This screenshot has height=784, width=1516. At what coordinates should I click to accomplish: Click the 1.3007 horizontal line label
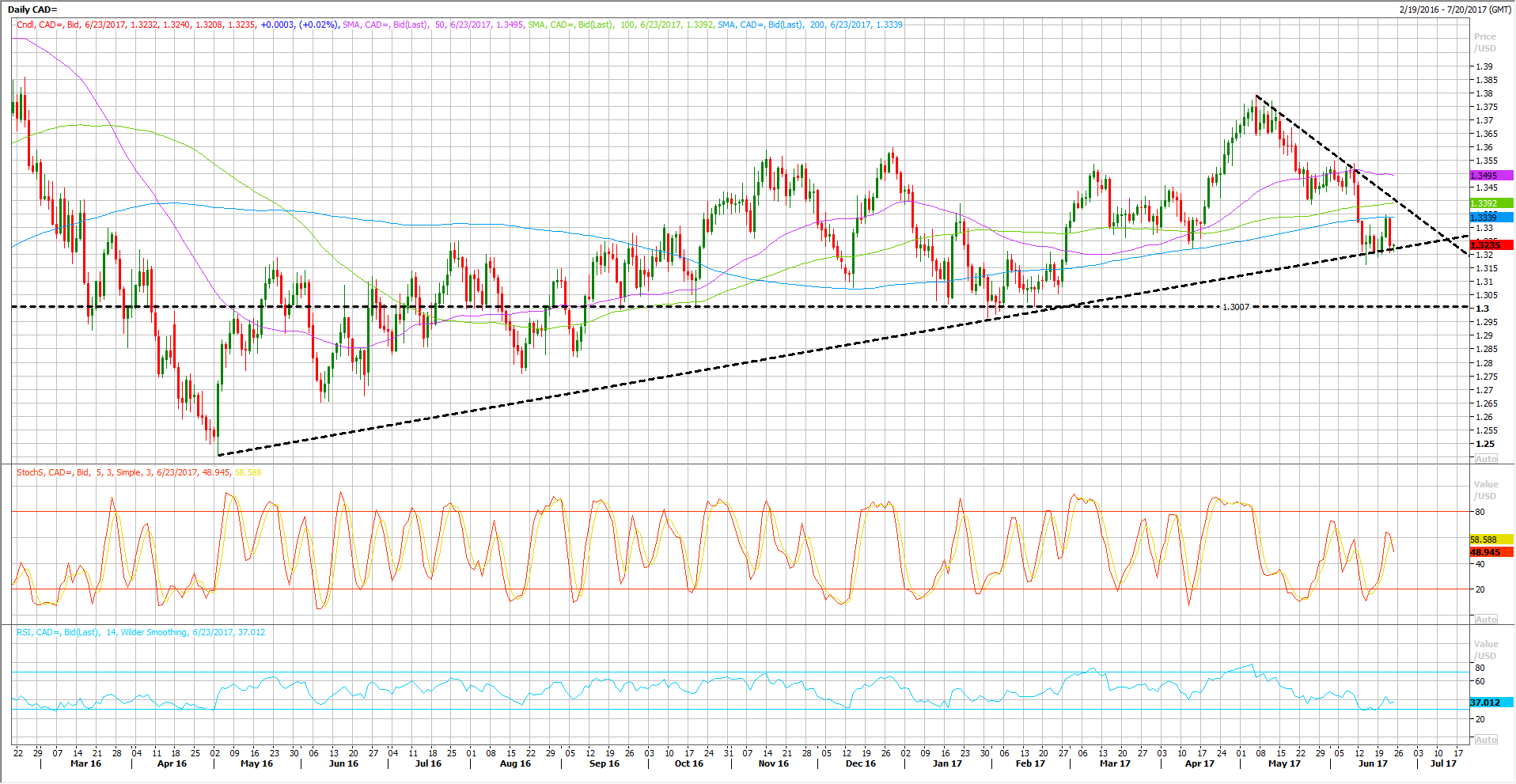(1236, 307)
